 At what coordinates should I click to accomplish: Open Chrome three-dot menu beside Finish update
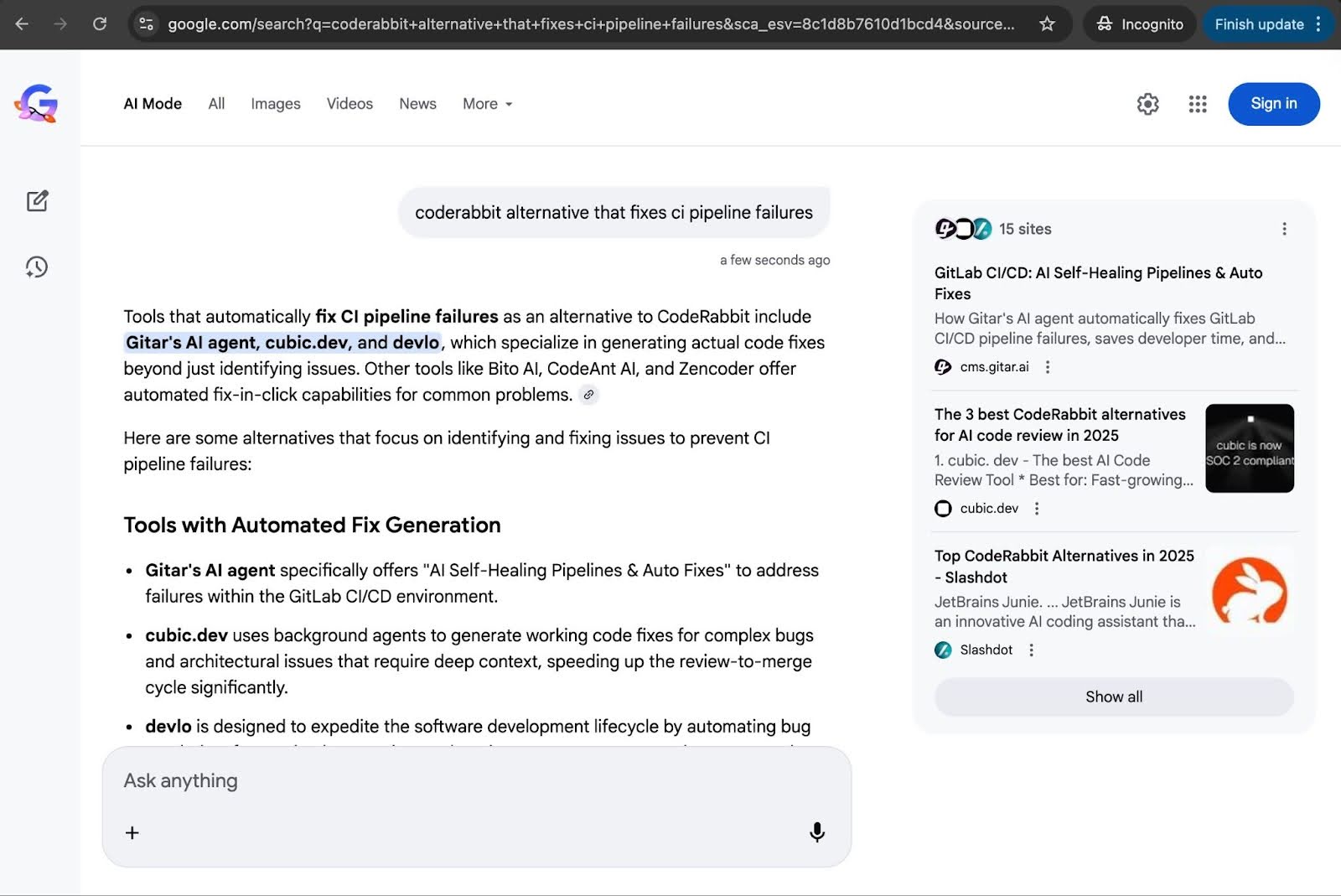click(1318, 24)
